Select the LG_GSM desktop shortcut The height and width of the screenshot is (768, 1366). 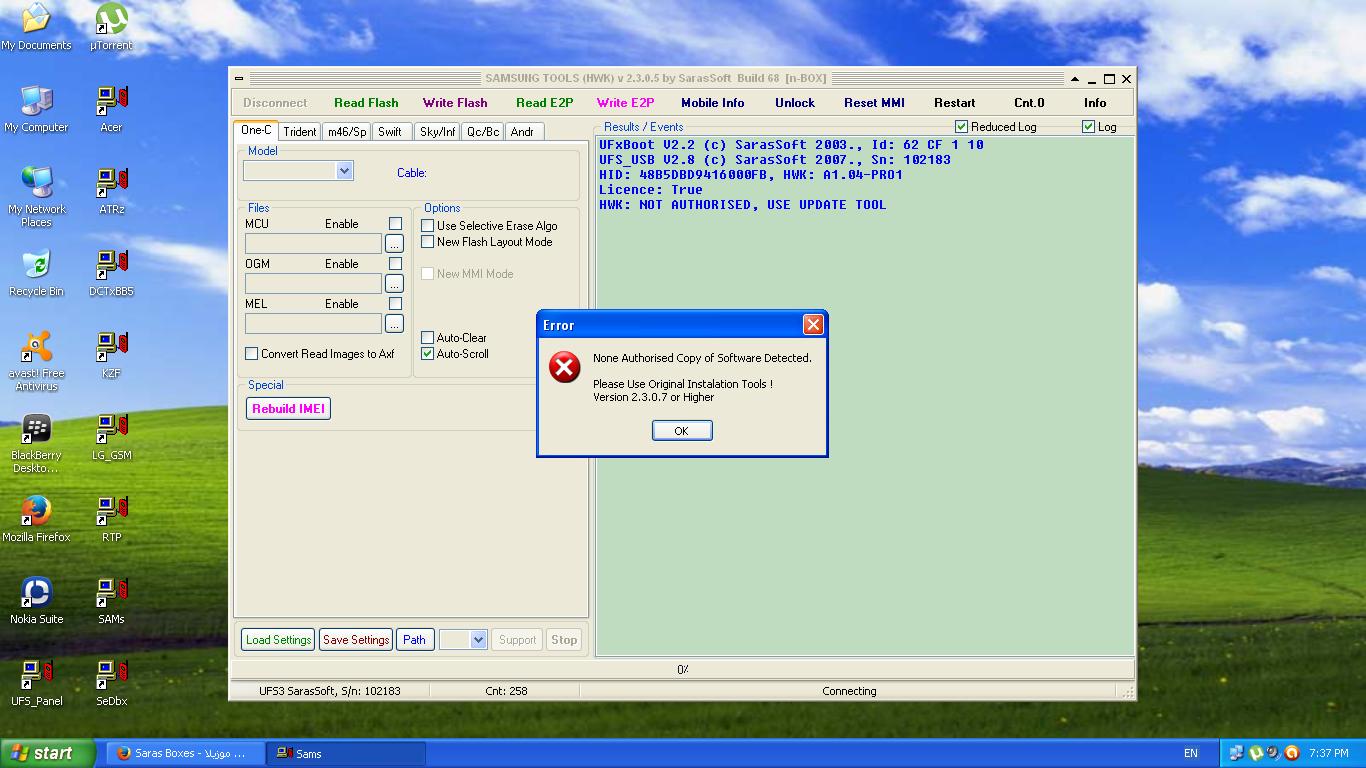(x=111, y=437)
